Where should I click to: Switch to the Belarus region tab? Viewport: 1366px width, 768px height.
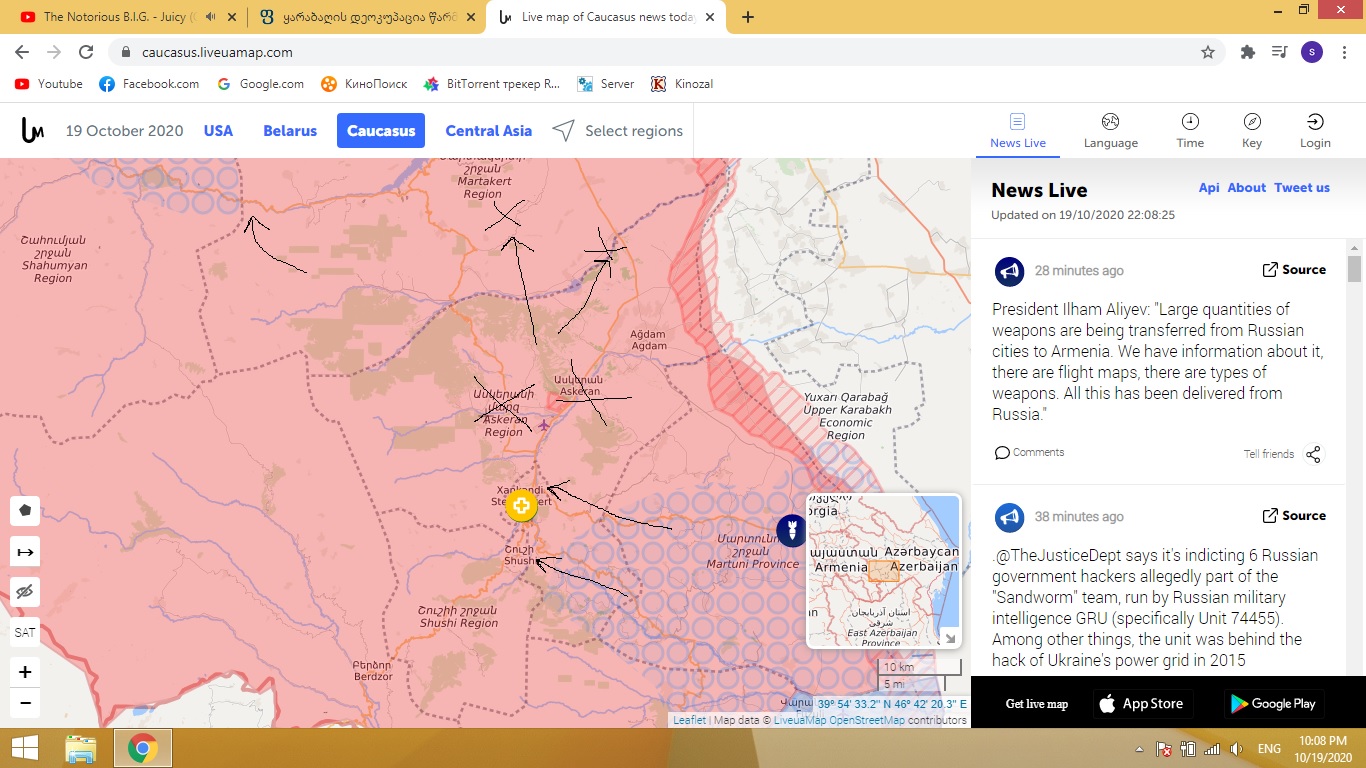coord(290,131)
